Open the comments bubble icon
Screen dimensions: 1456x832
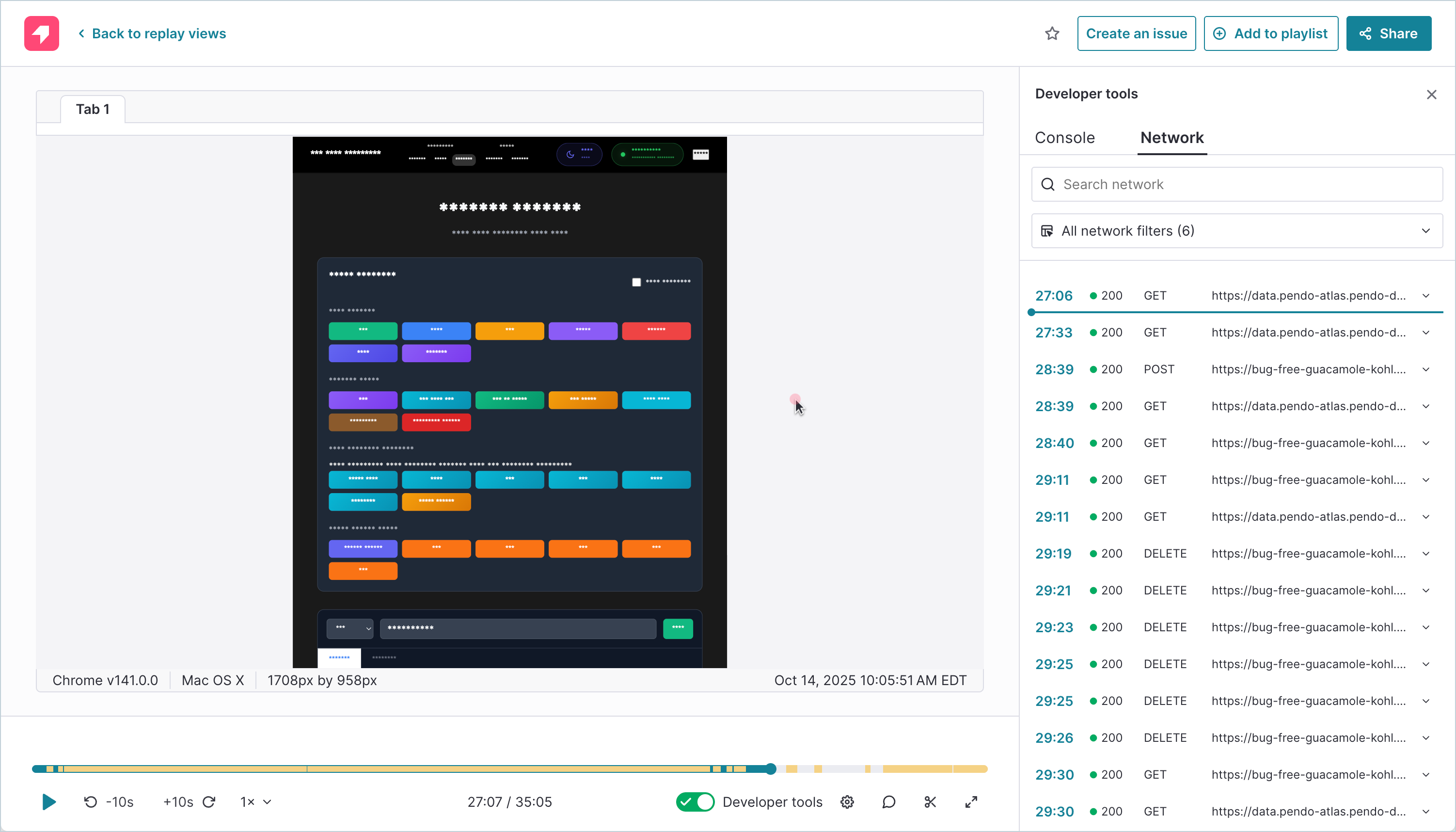pos(888,802)
